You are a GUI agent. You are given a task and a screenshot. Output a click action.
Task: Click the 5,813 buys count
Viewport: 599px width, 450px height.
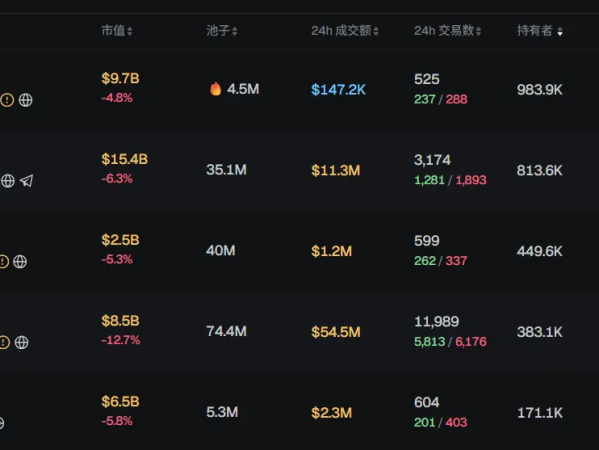click(430, 342)
